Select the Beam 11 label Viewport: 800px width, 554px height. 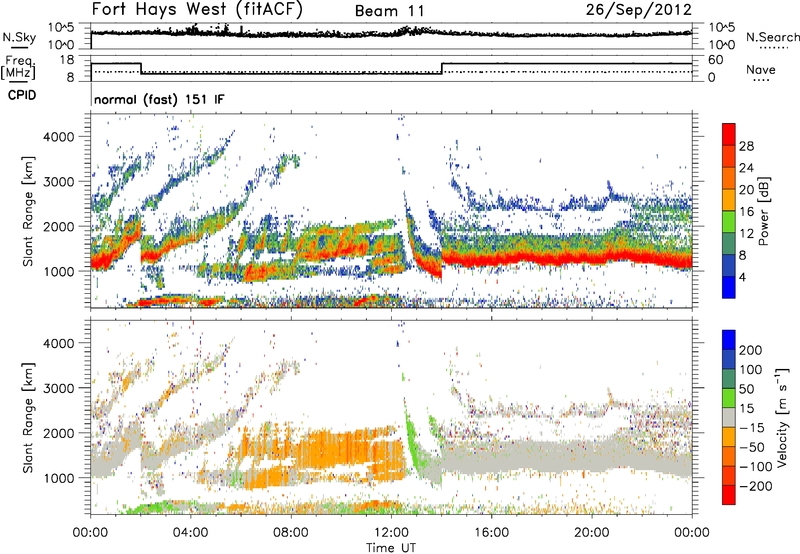[x=389, y=11]
